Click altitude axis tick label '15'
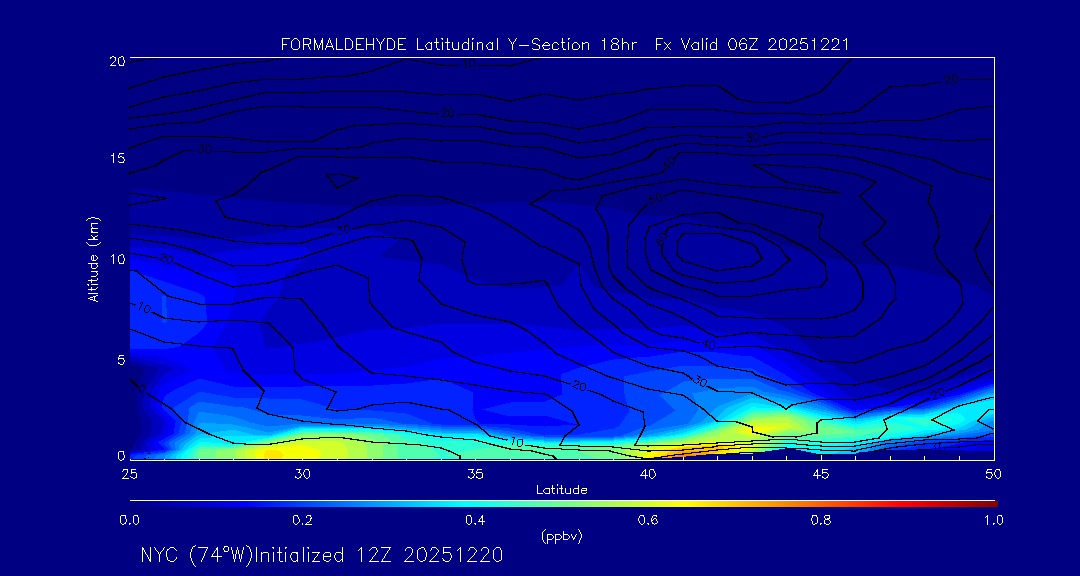The height and width of the screenshot is (576, 1080). pos(116,158)
